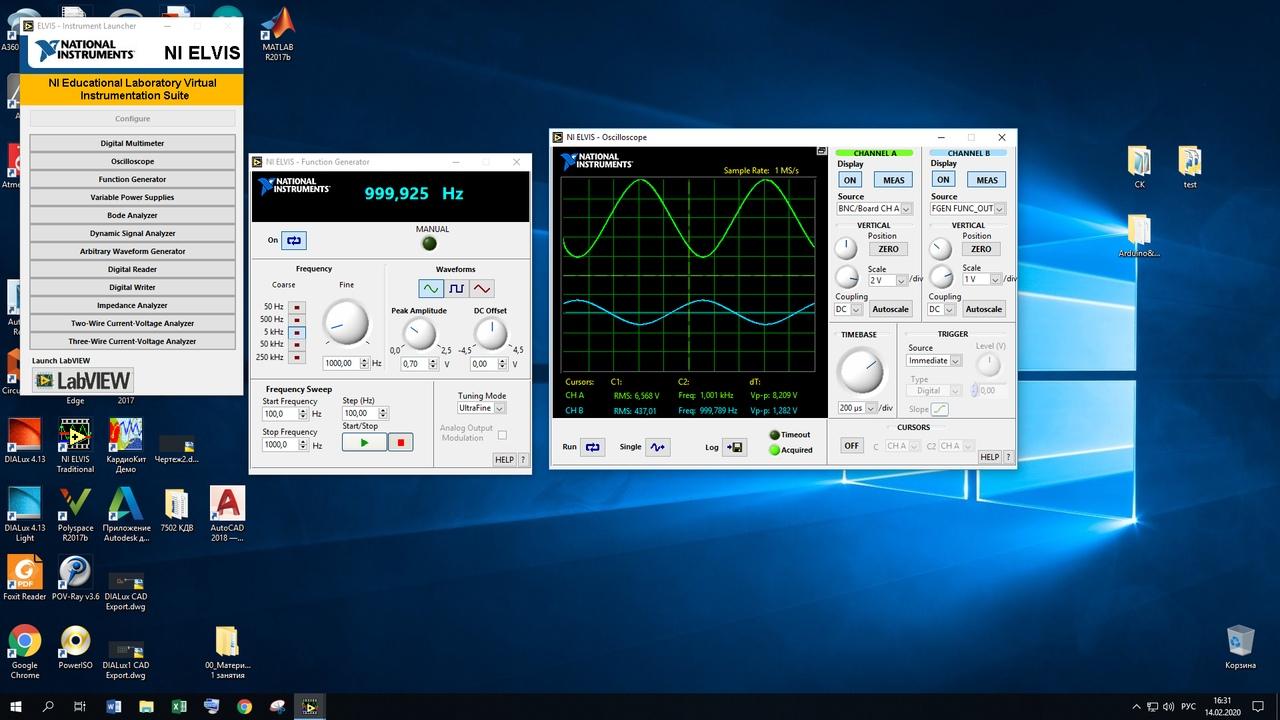Select the 500 Hz coarse frequency range
Image resolution: width=1280 pixels, height=720 pixels.
297,319
